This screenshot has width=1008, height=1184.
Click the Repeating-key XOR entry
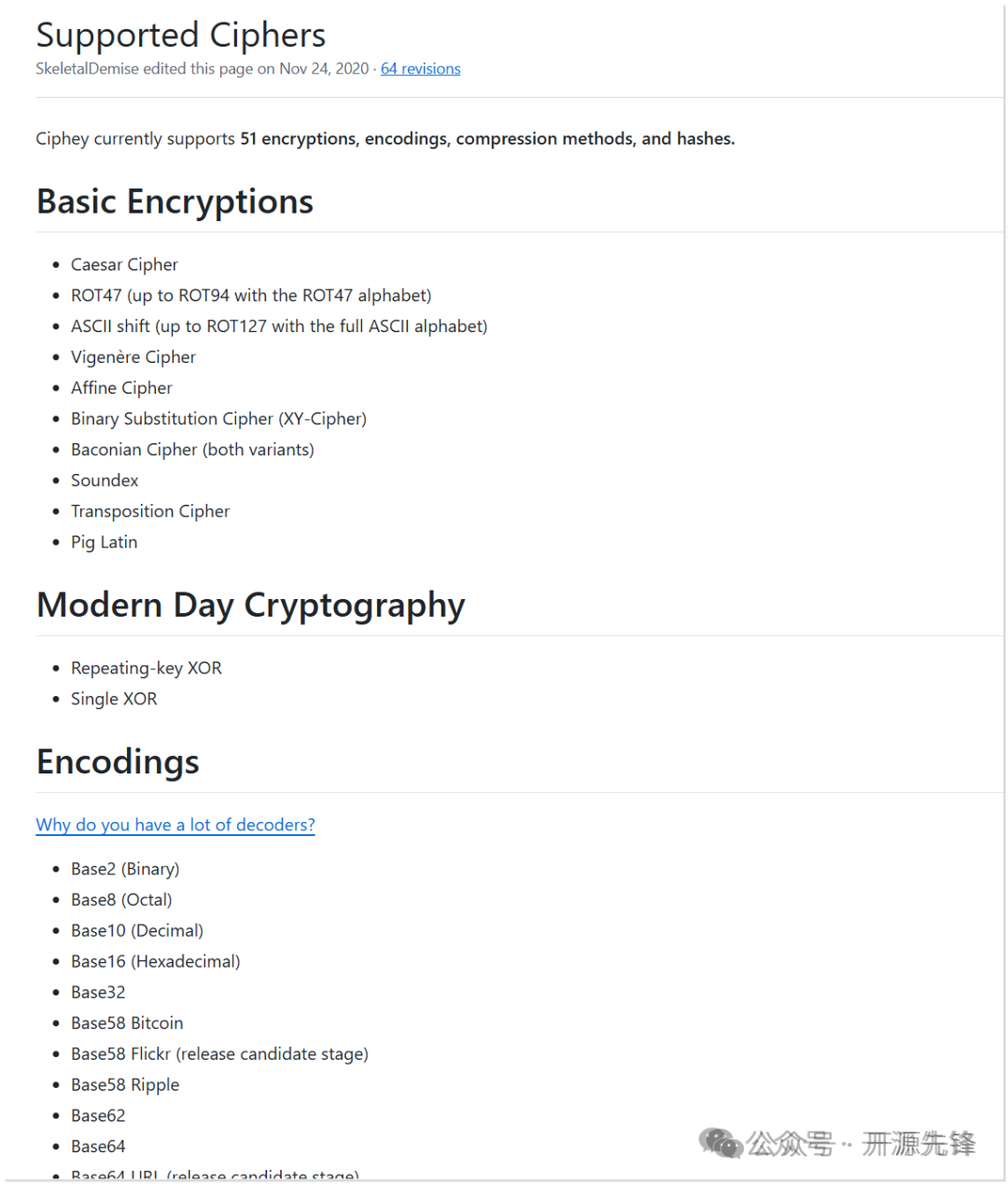(x=147, y=668)
